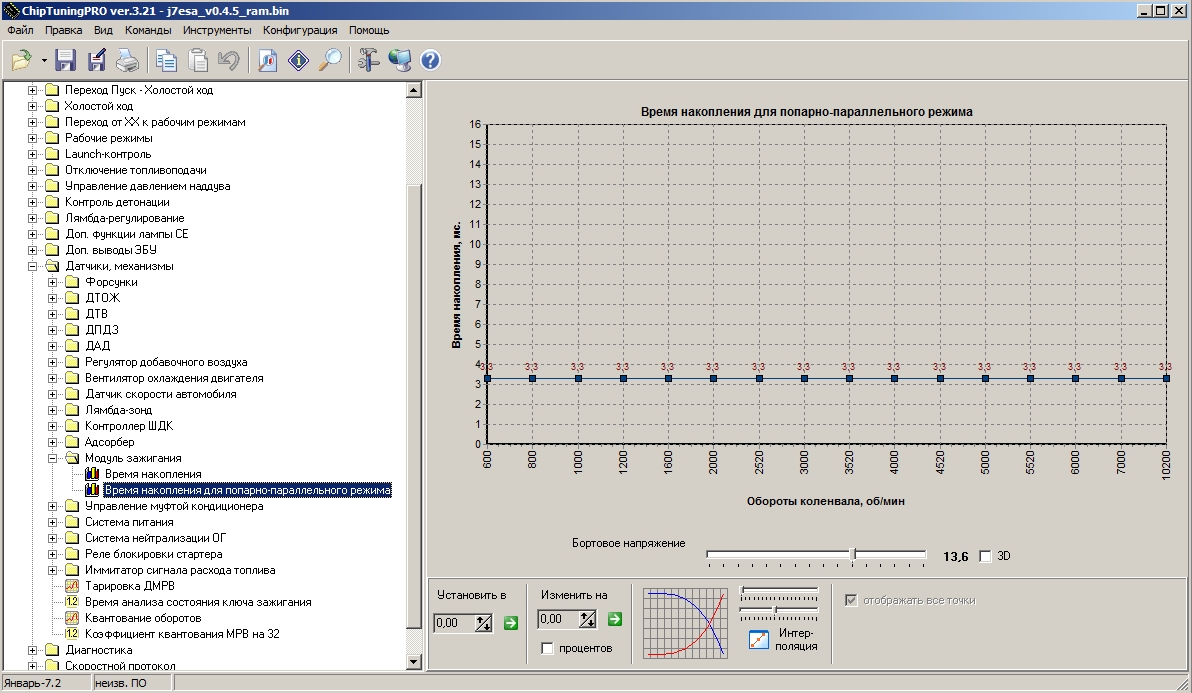This screenshot has height=693, width=1192.
Task: Click the Save floppy disk icon
Action: (66, 61)
